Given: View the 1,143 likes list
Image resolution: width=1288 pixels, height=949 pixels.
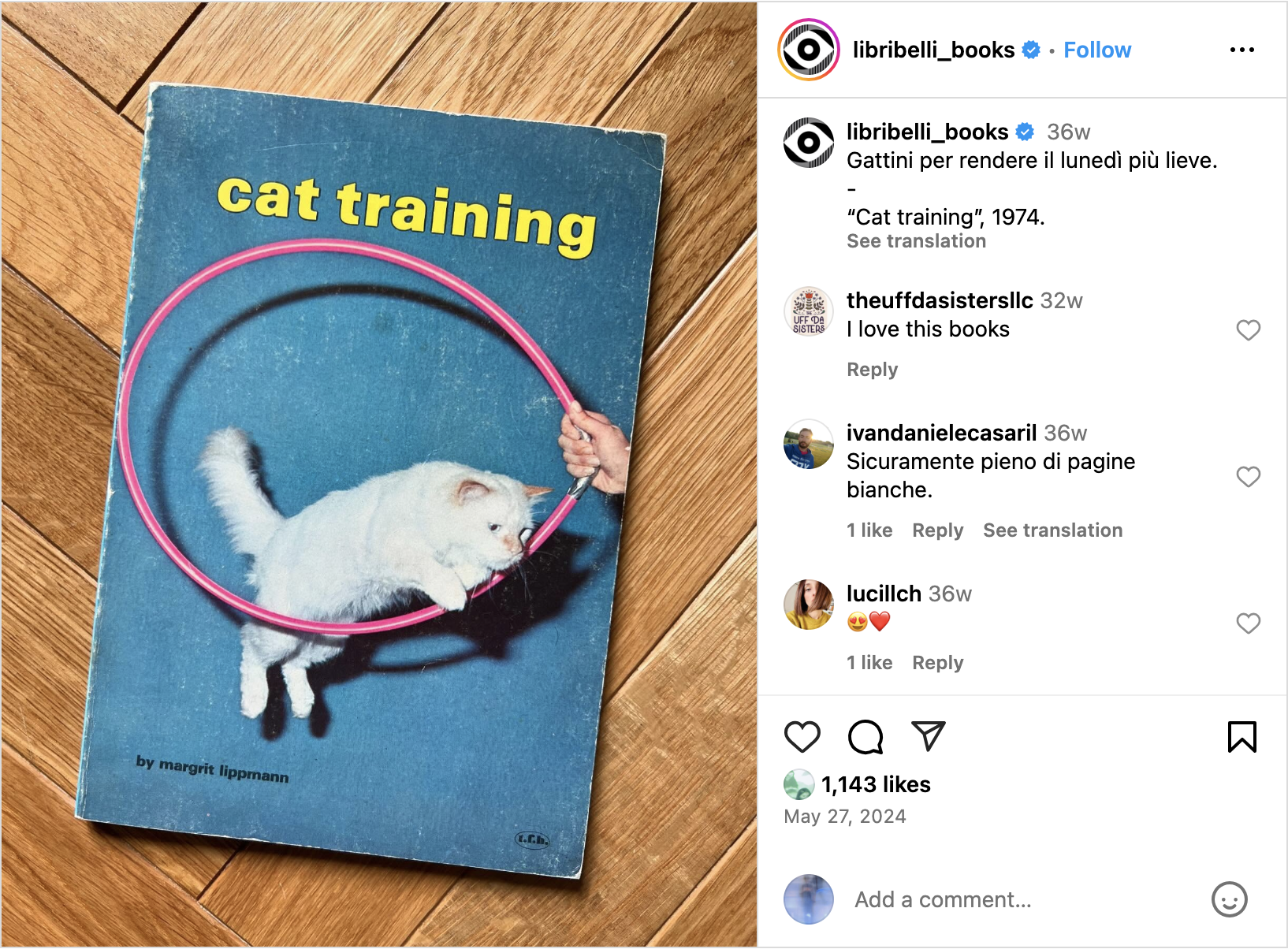Looking at the screenshot, I should [876, 784].
